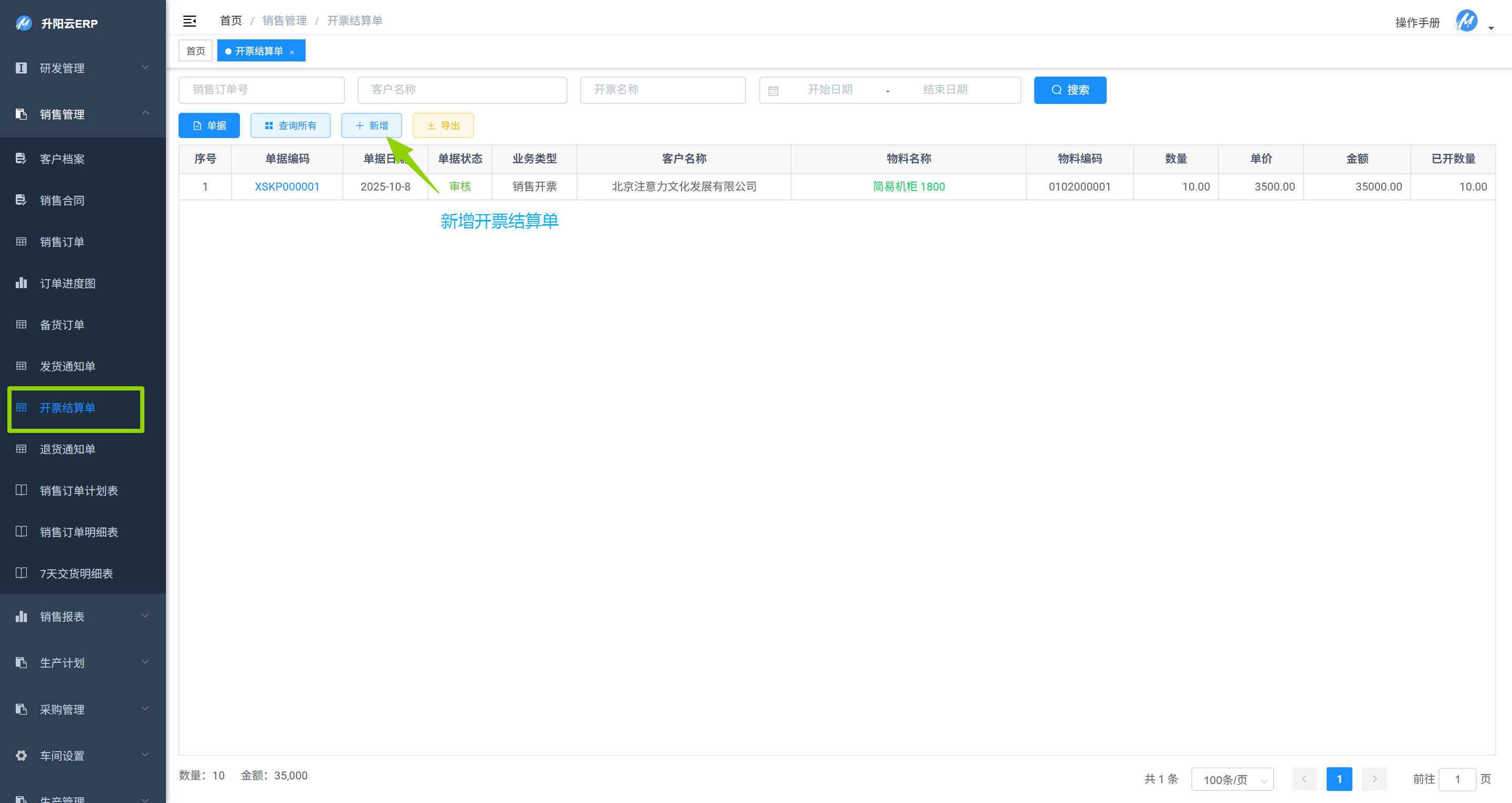Click the 新增 add button
The image size is (1512, 803).
click(372, 125)
